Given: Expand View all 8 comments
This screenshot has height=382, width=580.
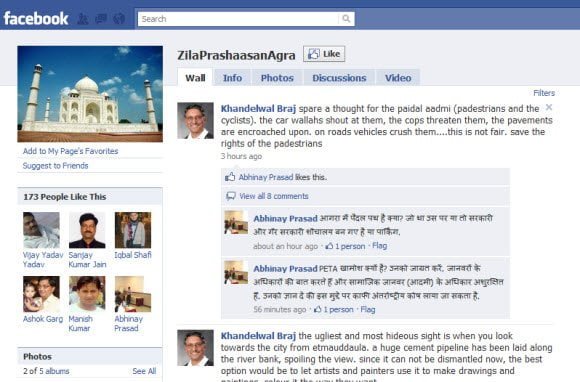Looking at the screenshot, I should click(x=274, y=196).
